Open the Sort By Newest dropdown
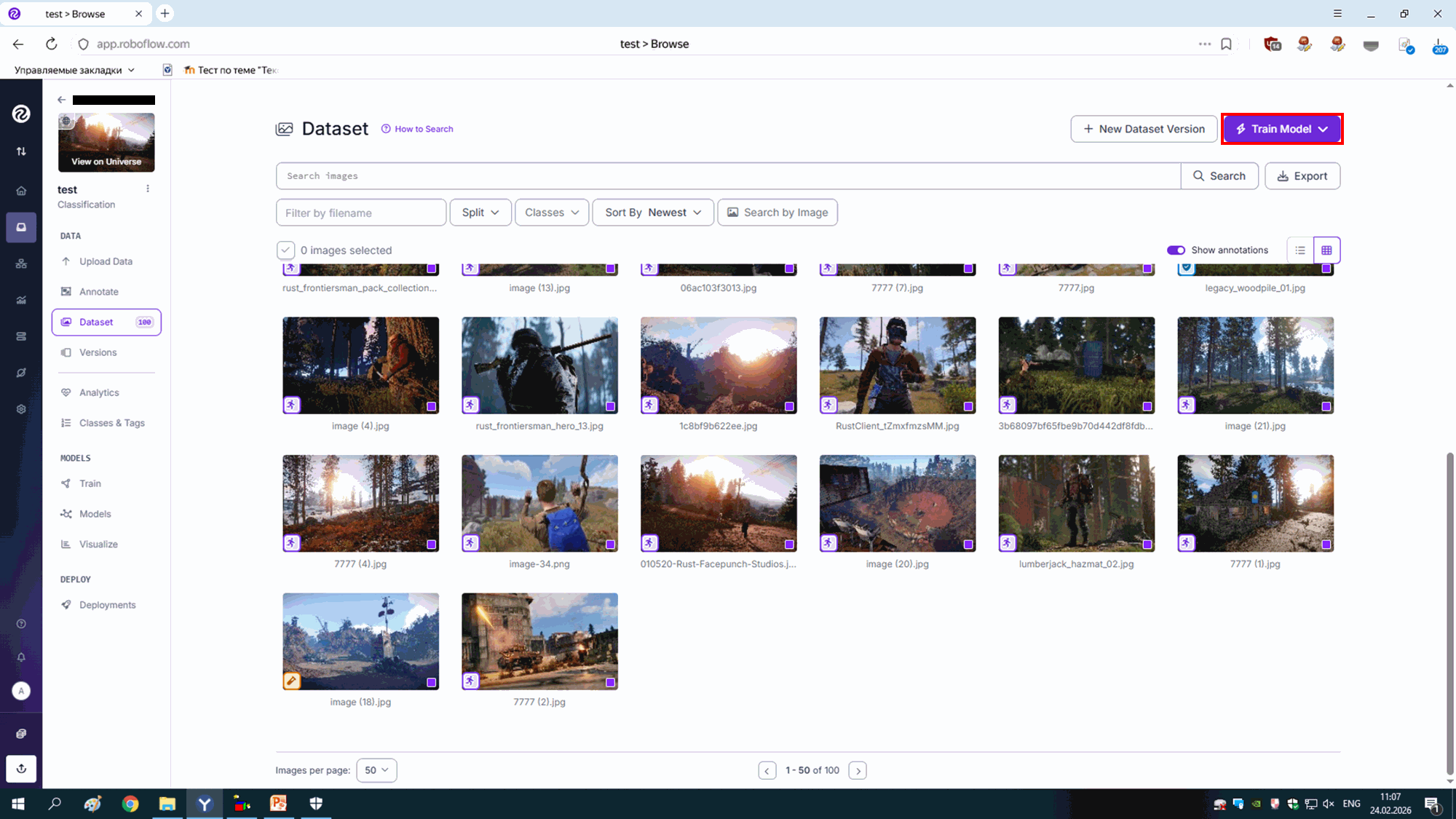This screenshot has width=1456, height=819. pos(653,213)
